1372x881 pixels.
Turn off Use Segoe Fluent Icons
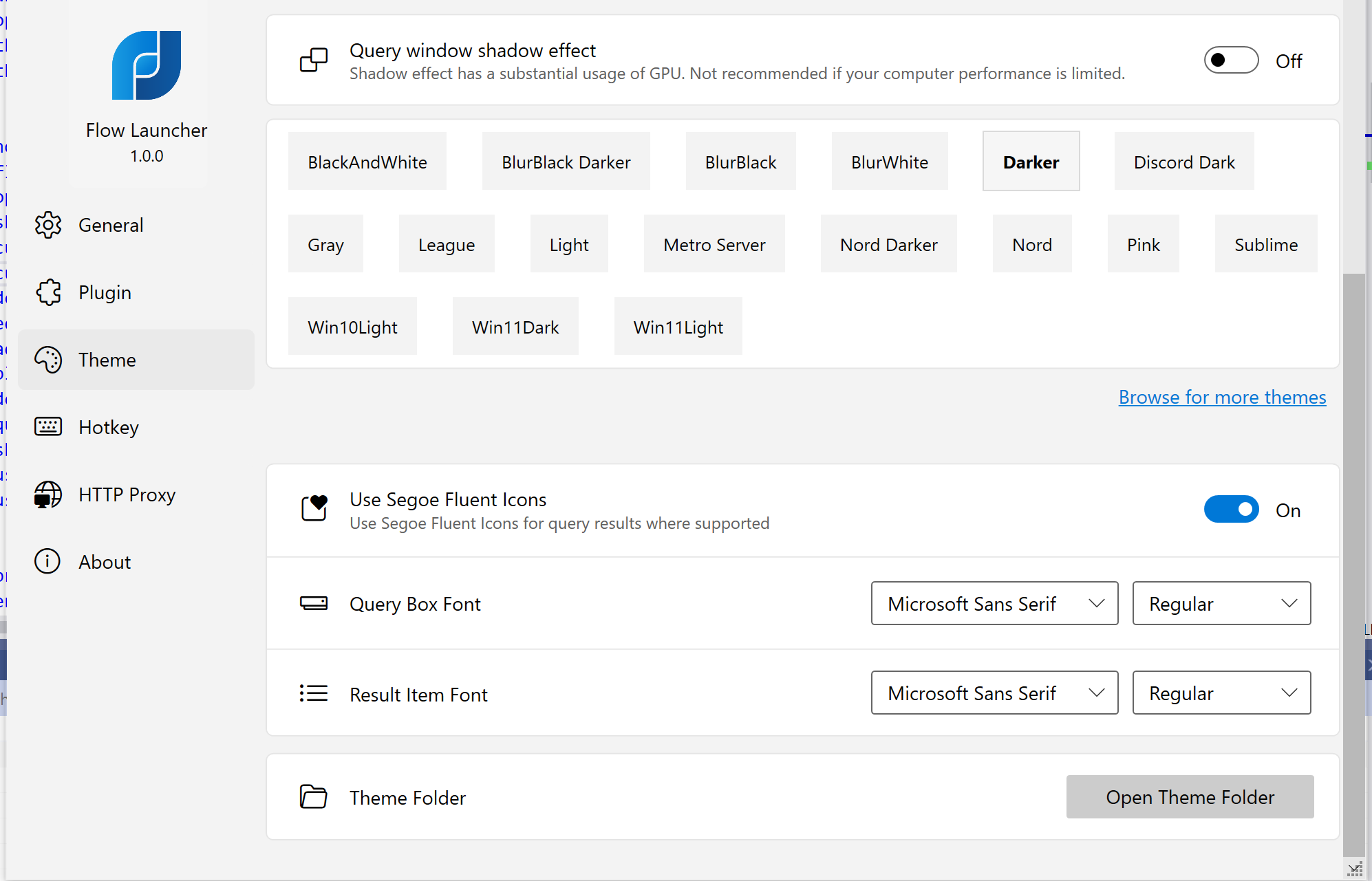tap(1231, 510)
